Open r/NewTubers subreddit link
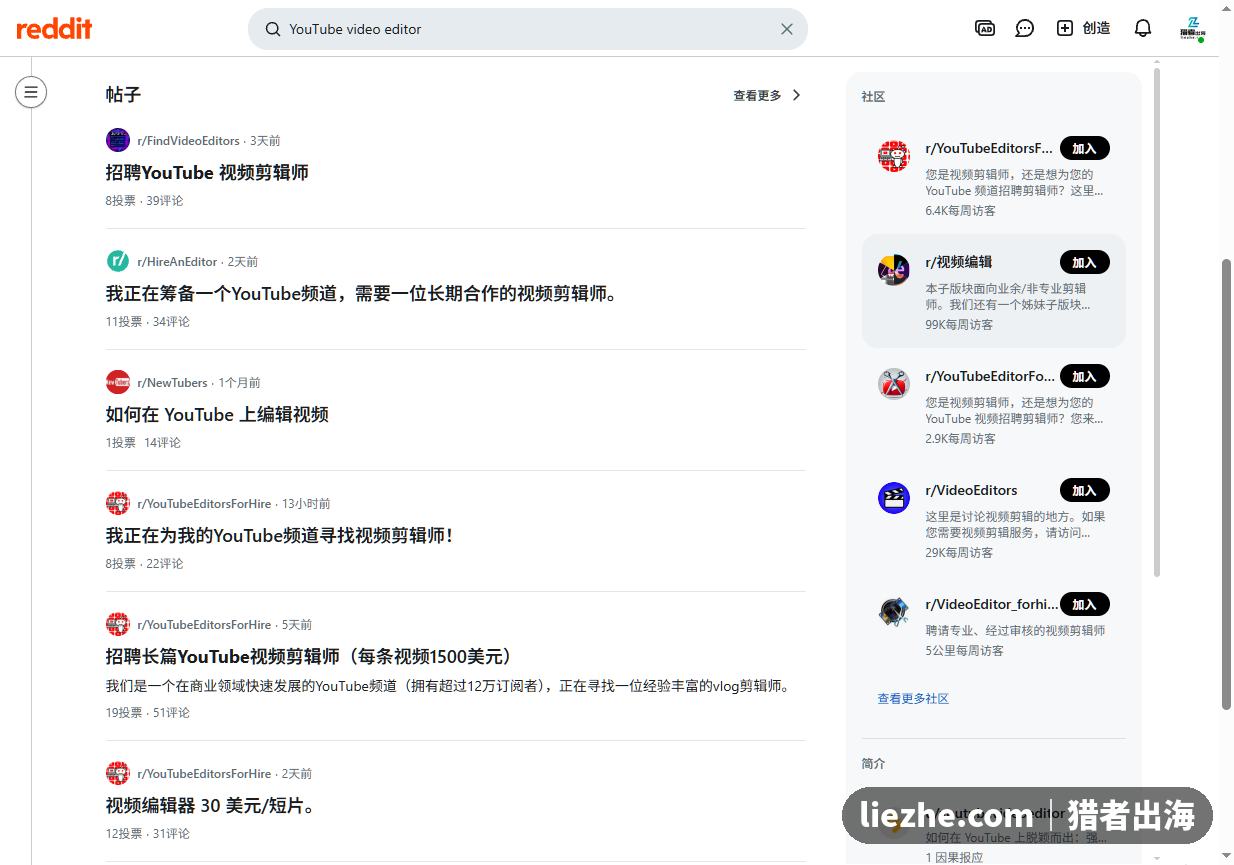 click(172, 383)
